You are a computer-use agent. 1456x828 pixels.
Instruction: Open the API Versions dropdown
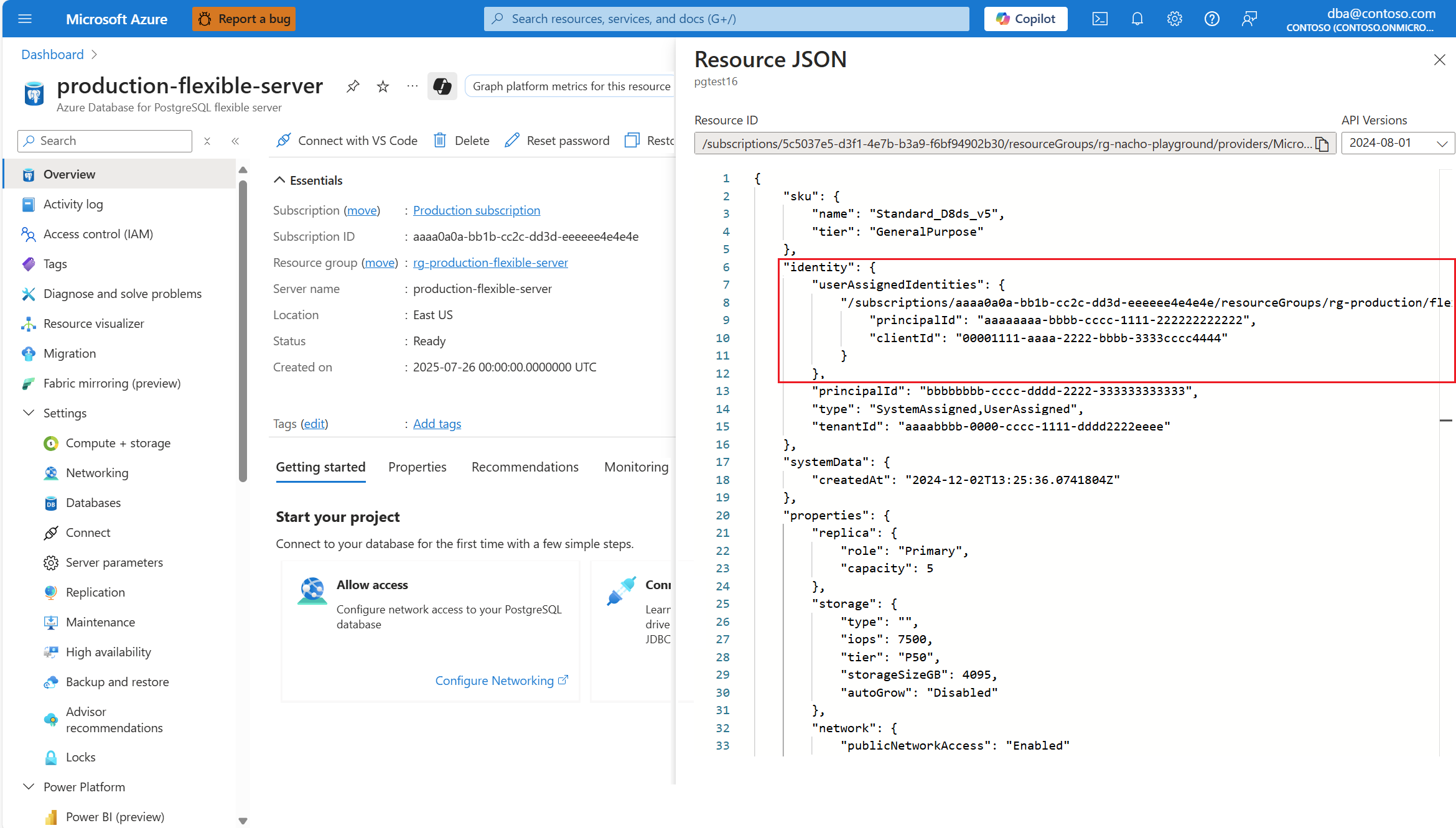[1398, 143]
